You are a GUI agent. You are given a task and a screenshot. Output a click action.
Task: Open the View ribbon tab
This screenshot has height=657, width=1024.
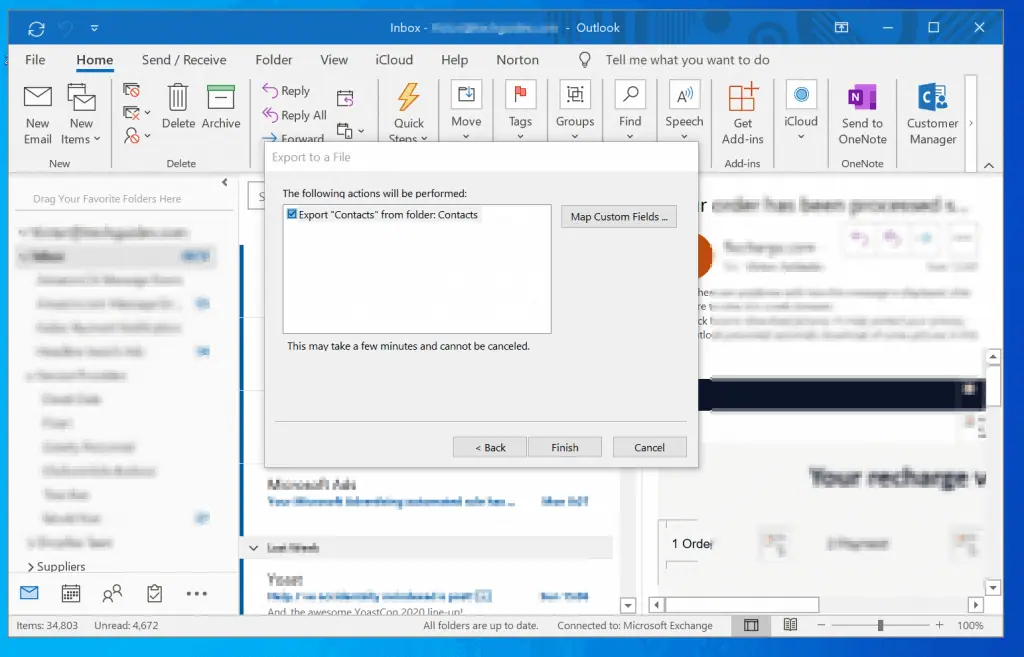point(334,59)
